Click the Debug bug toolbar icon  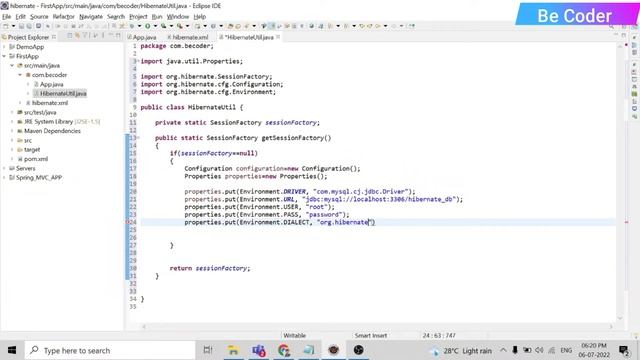(132, 26)
